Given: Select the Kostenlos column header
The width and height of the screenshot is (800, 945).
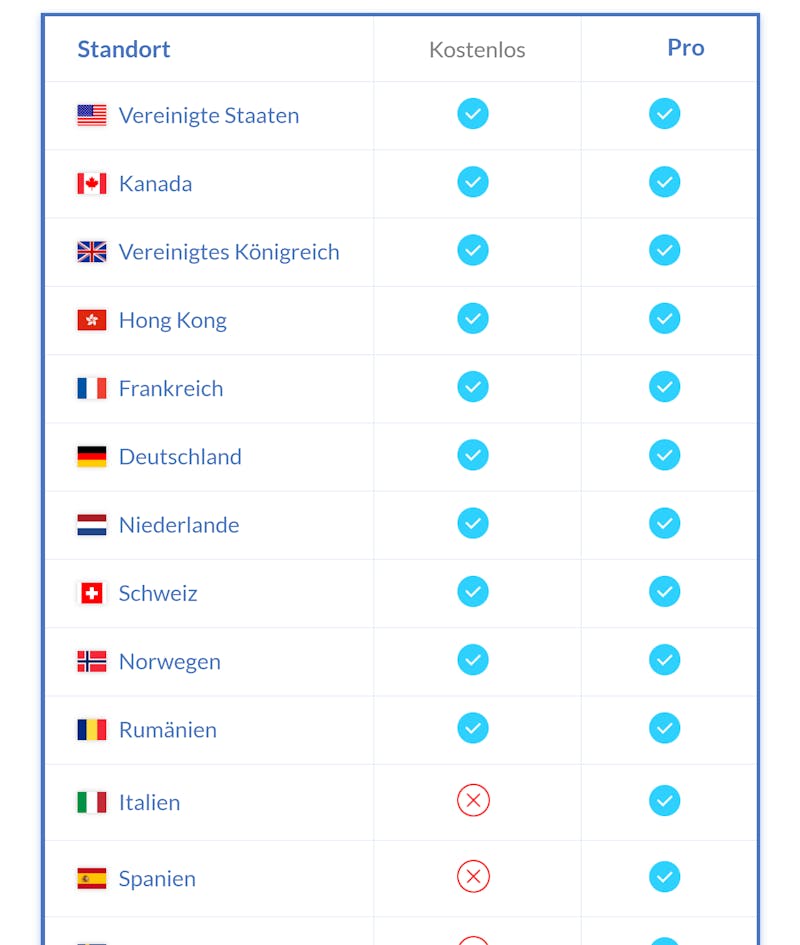Looking at the screenshot, I should [x=477, y=49].
